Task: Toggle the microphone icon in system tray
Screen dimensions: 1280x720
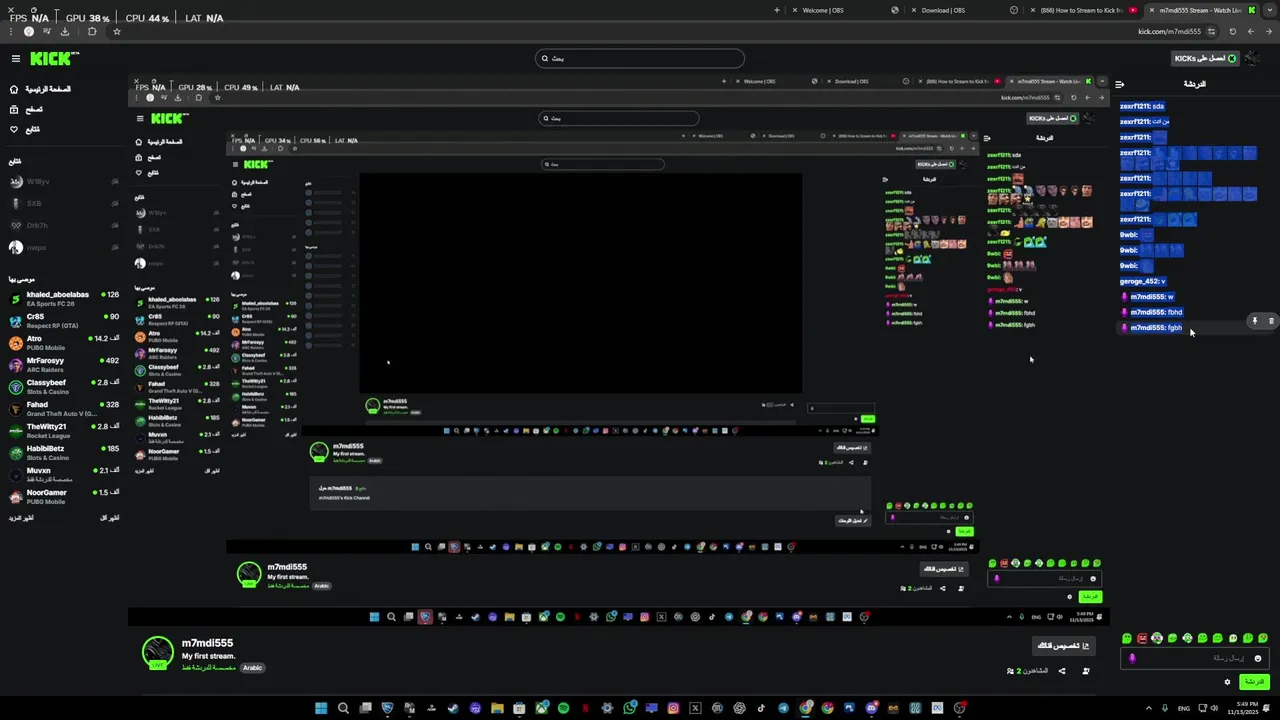Action: [x=1165, y=708]
